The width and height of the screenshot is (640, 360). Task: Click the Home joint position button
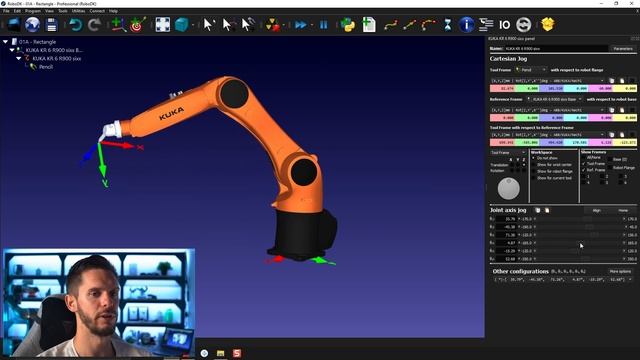pyautogui.click(x=623, y=210)
